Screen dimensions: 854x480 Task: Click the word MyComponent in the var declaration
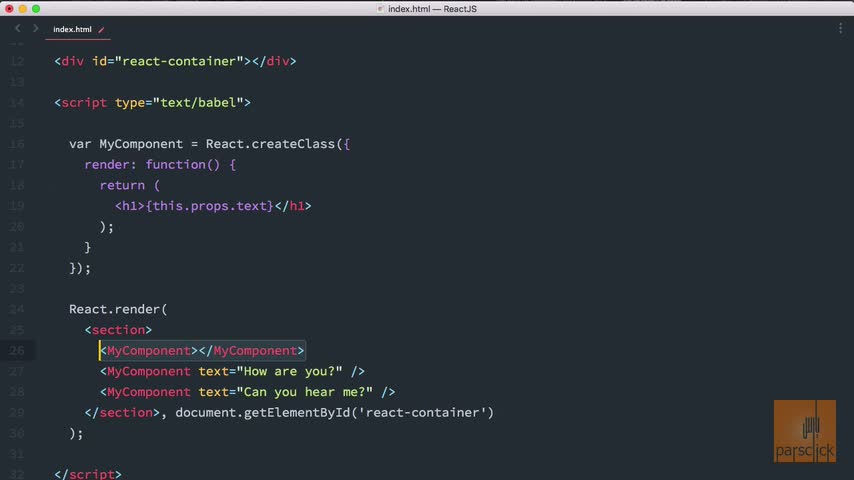tap(141, 144)
